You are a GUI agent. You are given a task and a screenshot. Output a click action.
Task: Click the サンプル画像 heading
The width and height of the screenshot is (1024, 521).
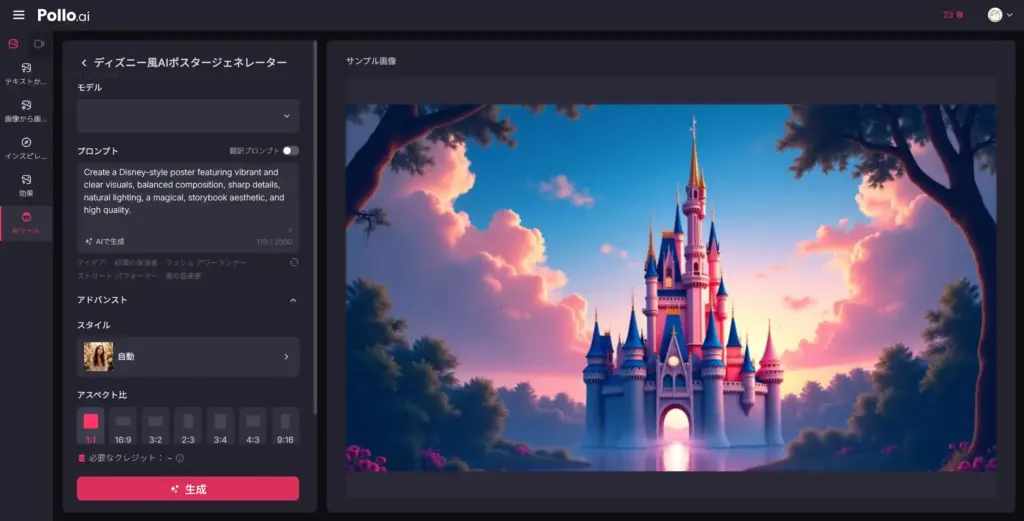pos(371,61)
